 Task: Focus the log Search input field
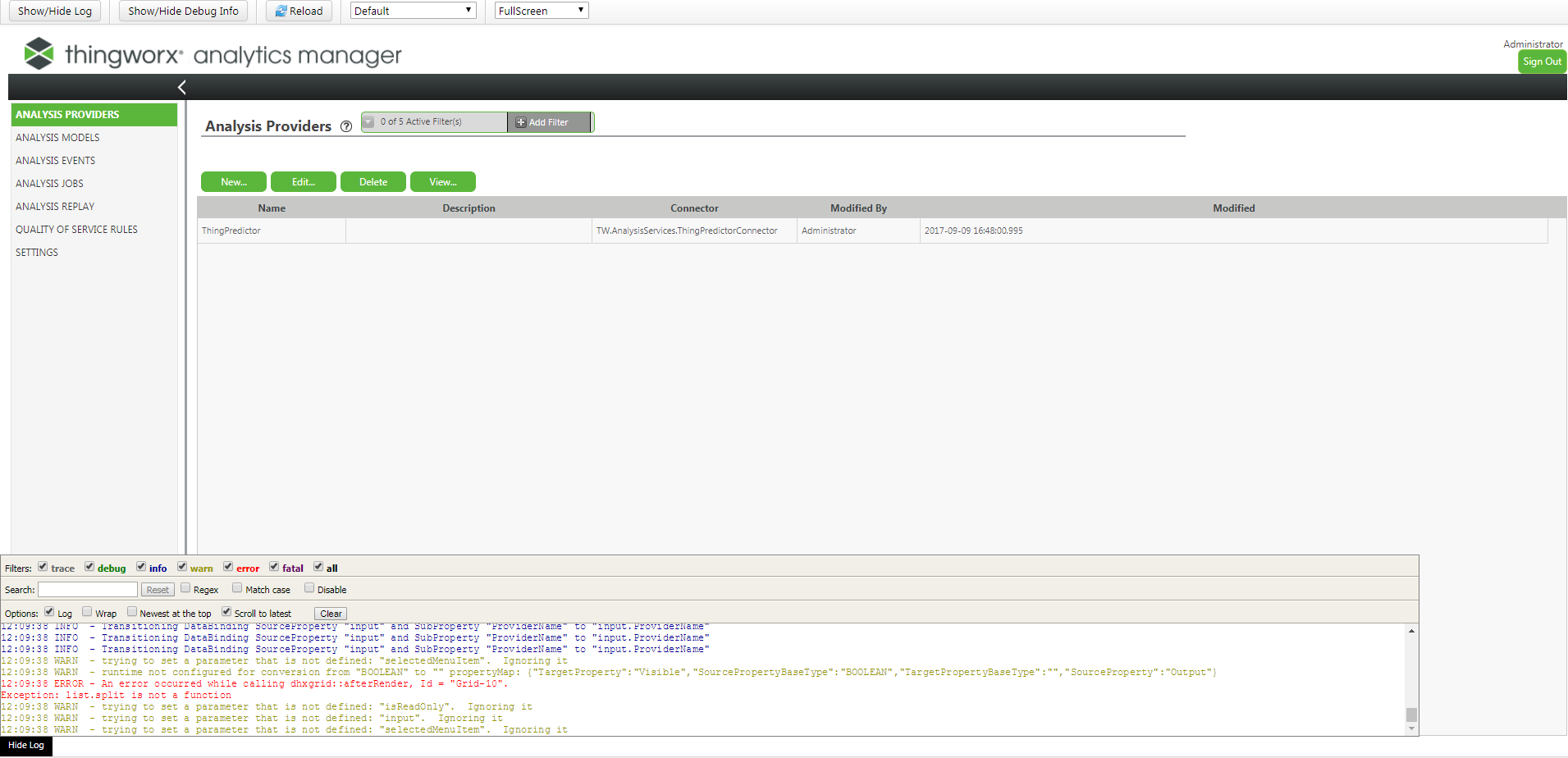click(88, 590)
